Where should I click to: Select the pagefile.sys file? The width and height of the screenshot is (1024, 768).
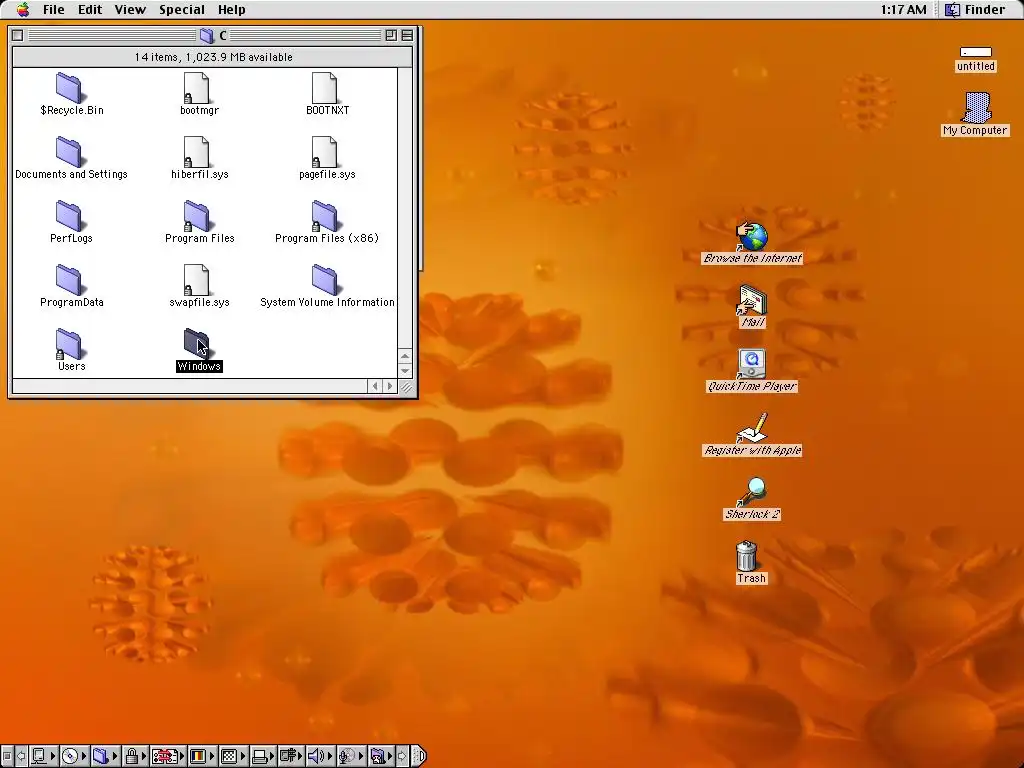(327, 158)
